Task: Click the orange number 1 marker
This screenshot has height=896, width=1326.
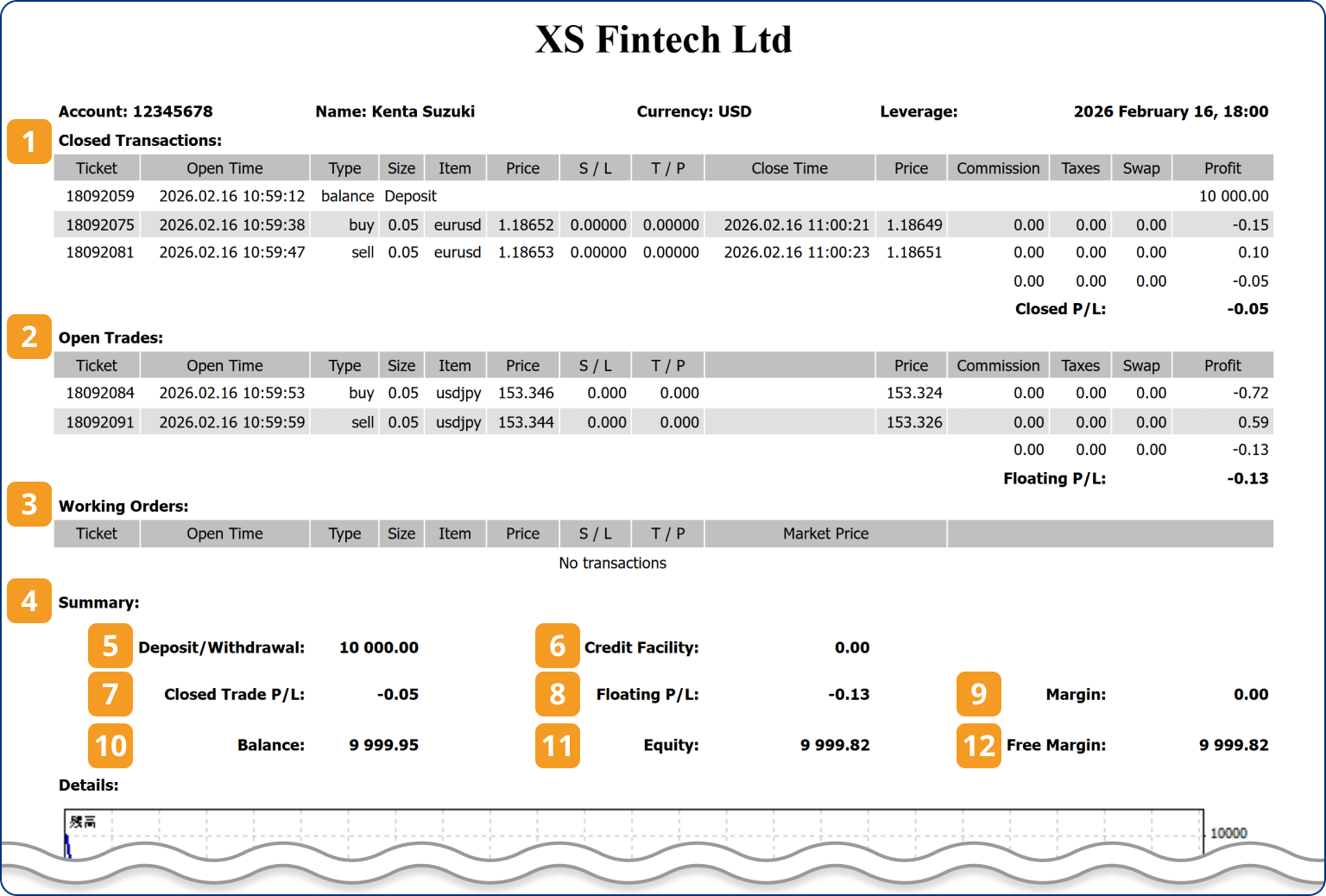Action: (x=28, y=142)
